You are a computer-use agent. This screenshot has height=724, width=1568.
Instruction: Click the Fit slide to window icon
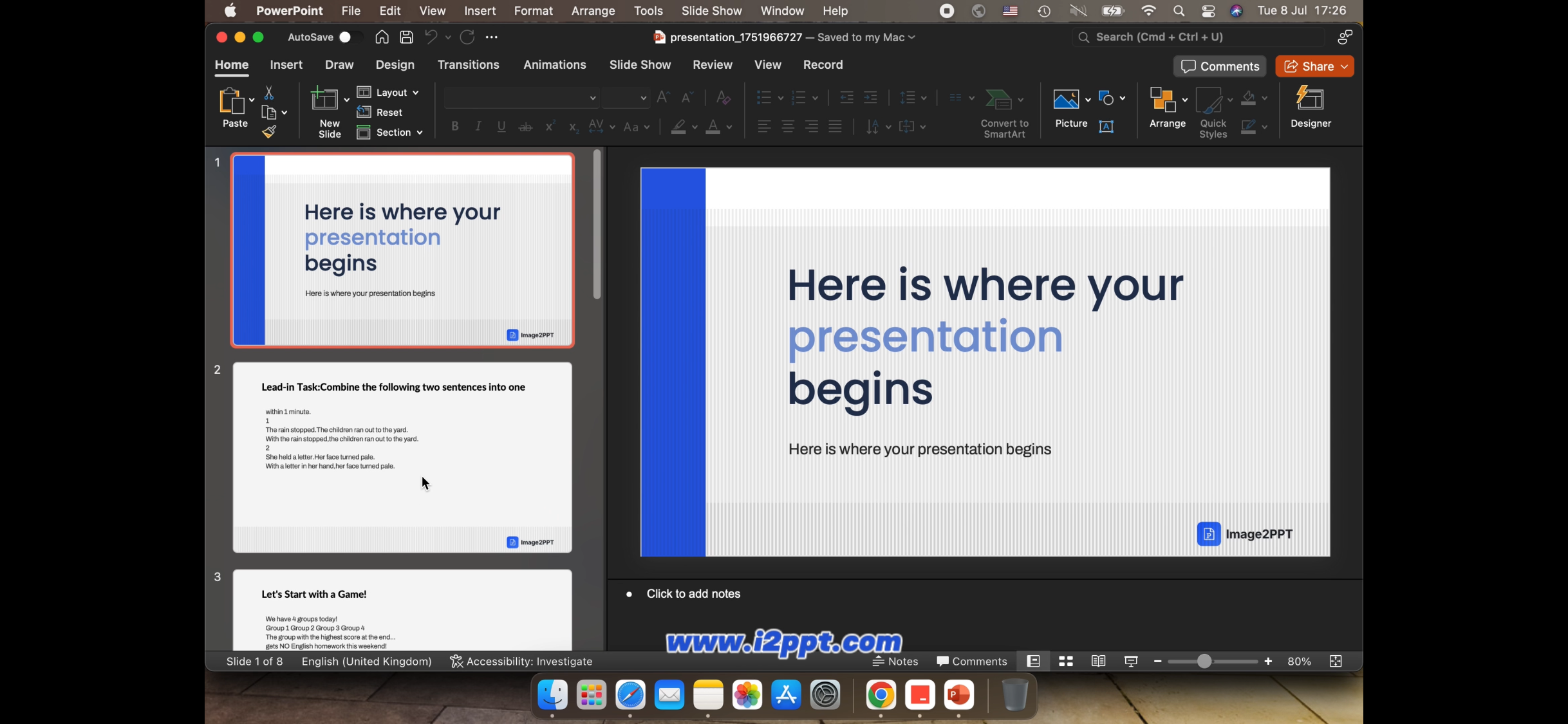pyautogui.click(x=1336, y=662)
